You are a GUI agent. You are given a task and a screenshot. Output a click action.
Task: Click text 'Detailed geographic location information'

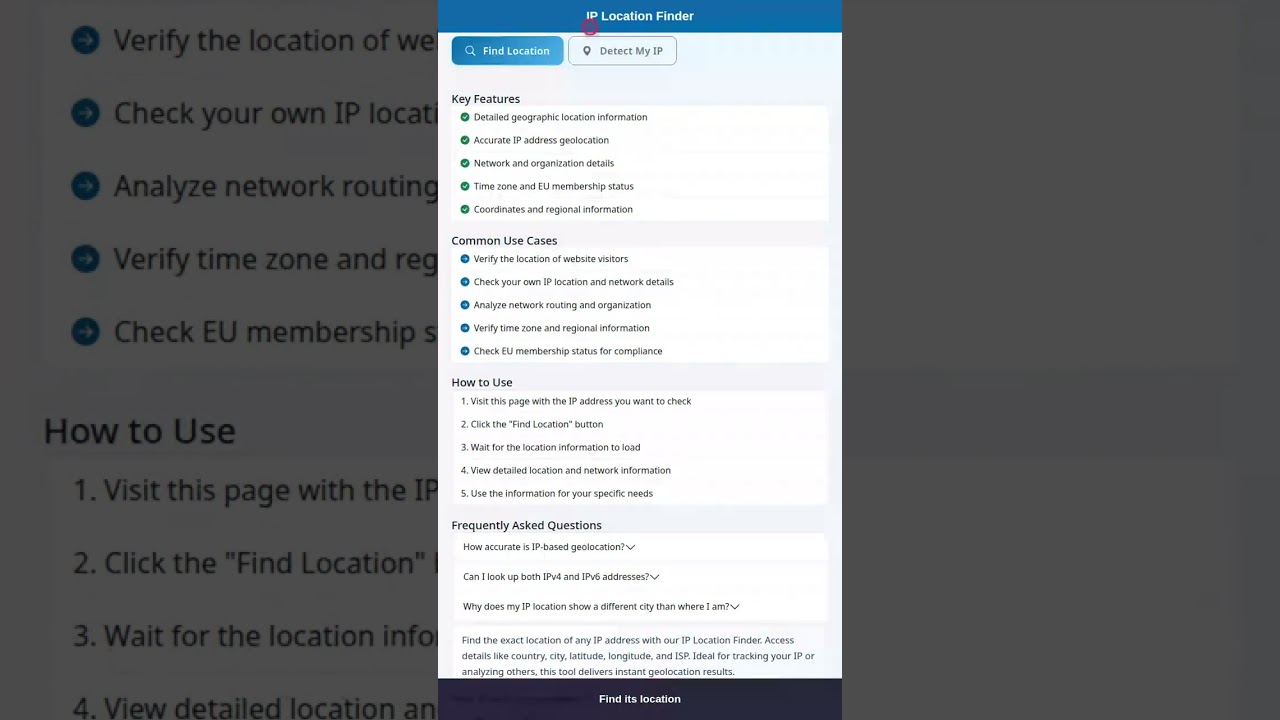point(560,117)
